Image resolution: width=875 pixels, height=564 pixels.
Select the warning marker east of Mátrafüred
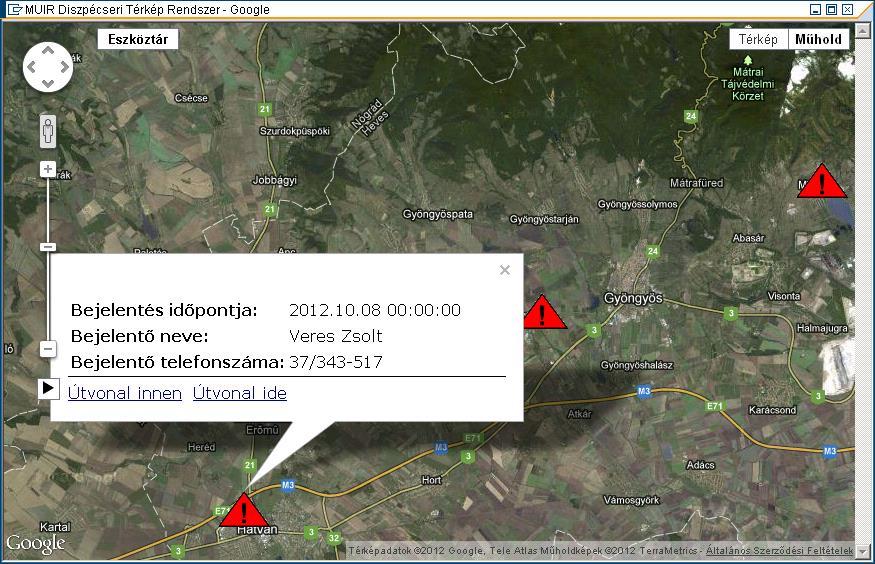coord(822,181)
